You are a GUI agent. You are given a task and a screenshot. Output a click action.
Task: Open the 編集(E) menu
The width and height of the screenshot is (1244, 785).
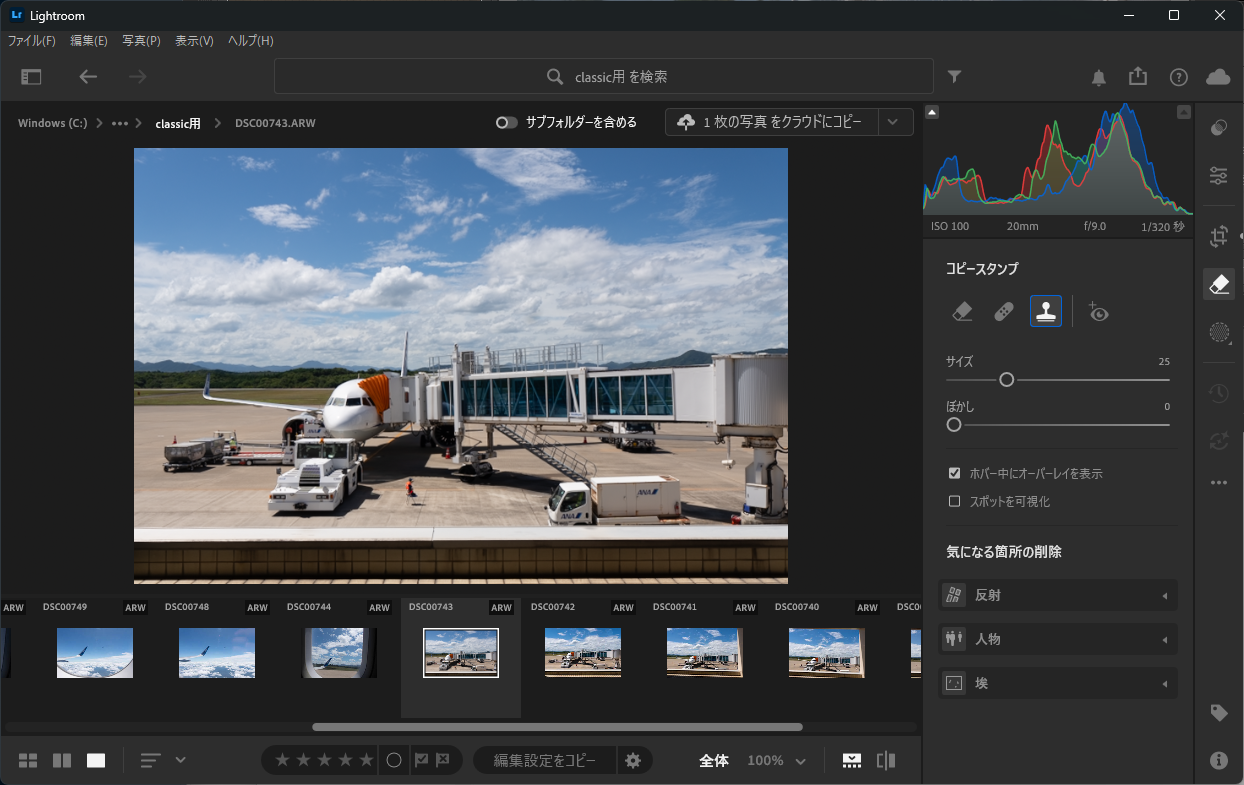89,41
